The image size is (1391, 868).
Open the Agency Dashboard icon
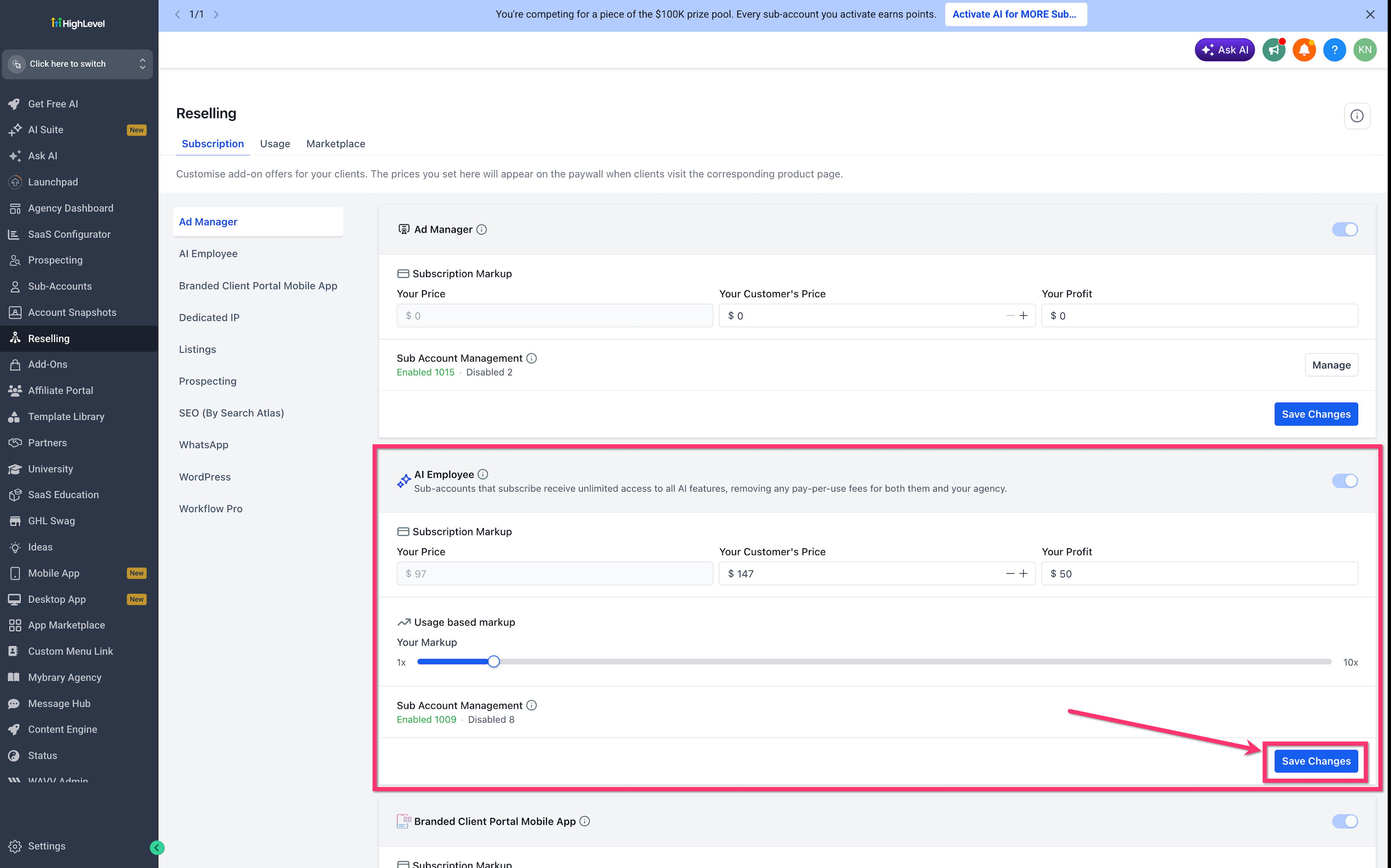(x=15, y=208)
